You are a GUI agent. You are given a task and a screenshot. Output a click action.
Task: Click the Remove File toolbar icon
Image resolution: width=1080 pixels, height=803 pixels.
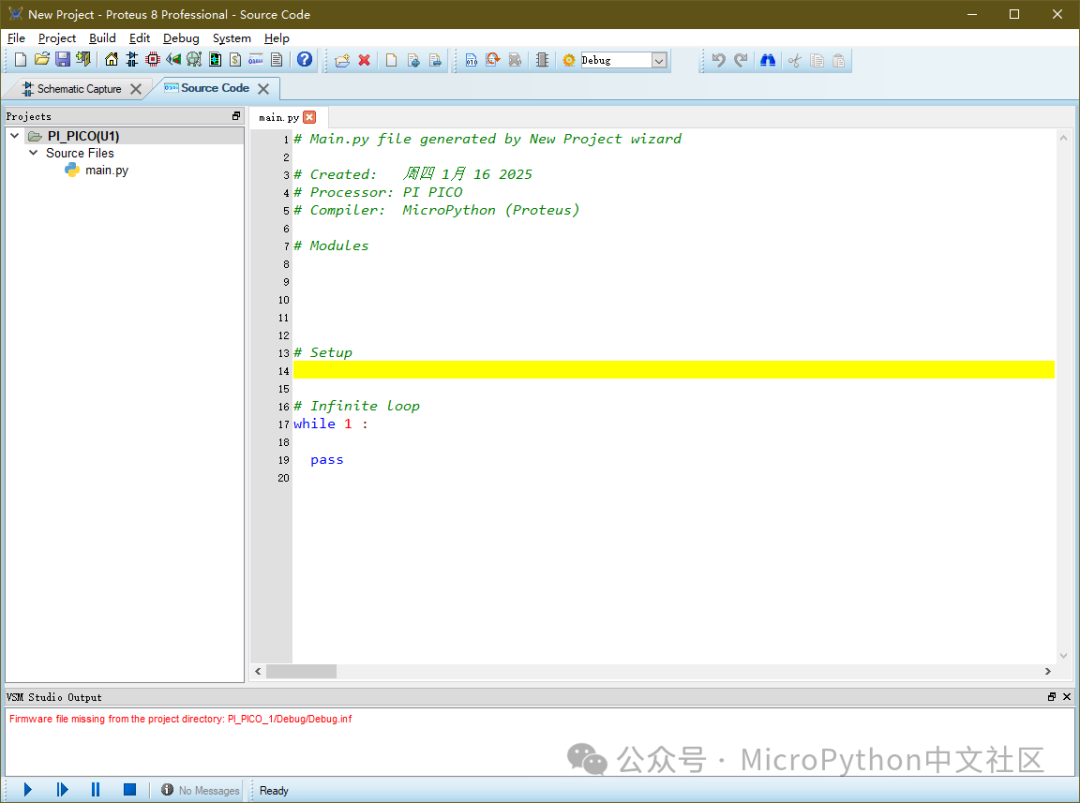pyautogui.click(x=435, y=61)
